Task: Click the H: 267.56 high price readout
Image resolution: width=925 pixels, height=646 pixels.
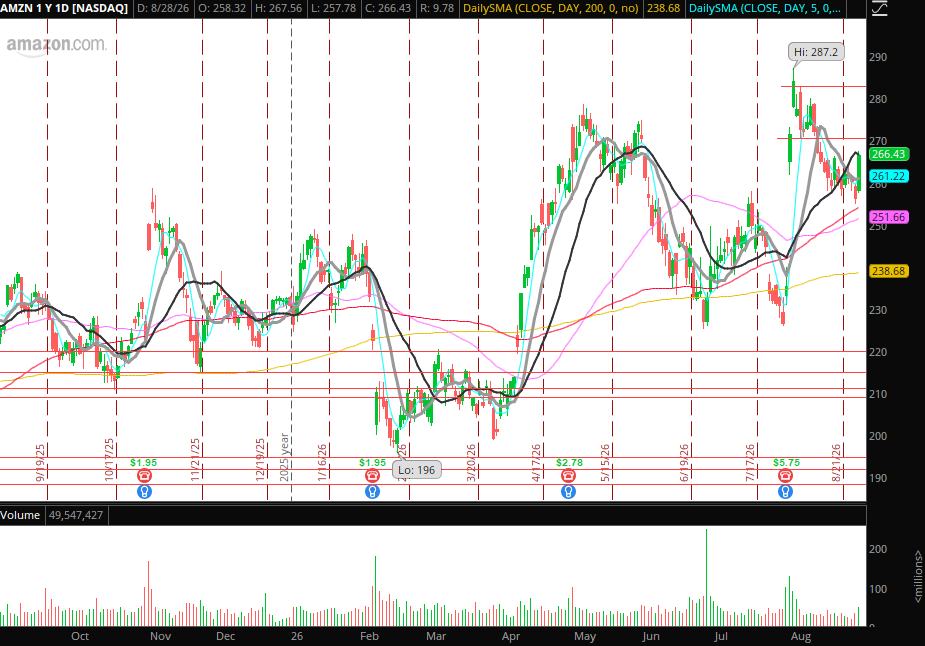Action: point(278,8)
